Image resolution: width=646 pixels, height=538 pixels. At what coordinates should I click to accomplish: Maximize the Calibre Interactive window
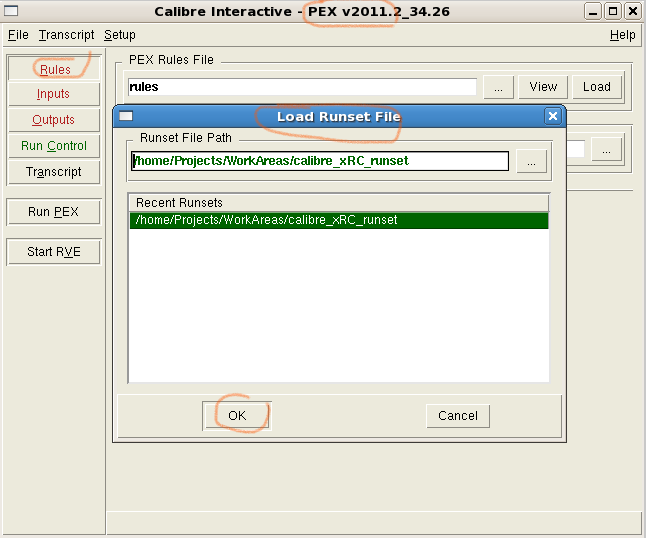coord(613,12)
